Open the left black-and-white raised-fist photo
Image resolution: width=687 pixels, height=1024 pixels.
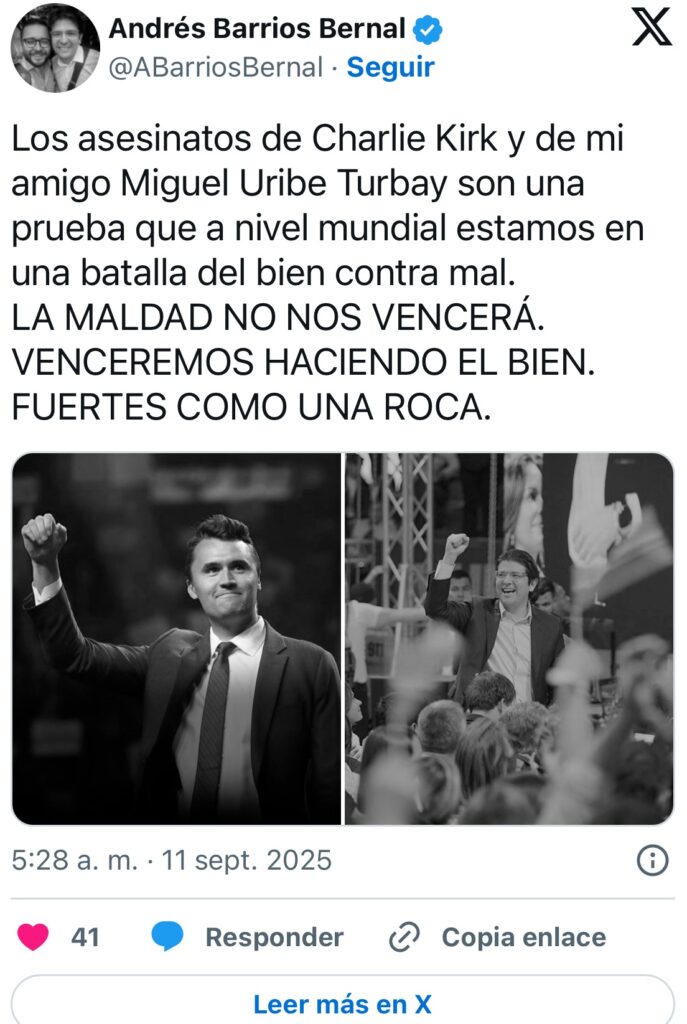pyautogui.click(x=176, y=638)
